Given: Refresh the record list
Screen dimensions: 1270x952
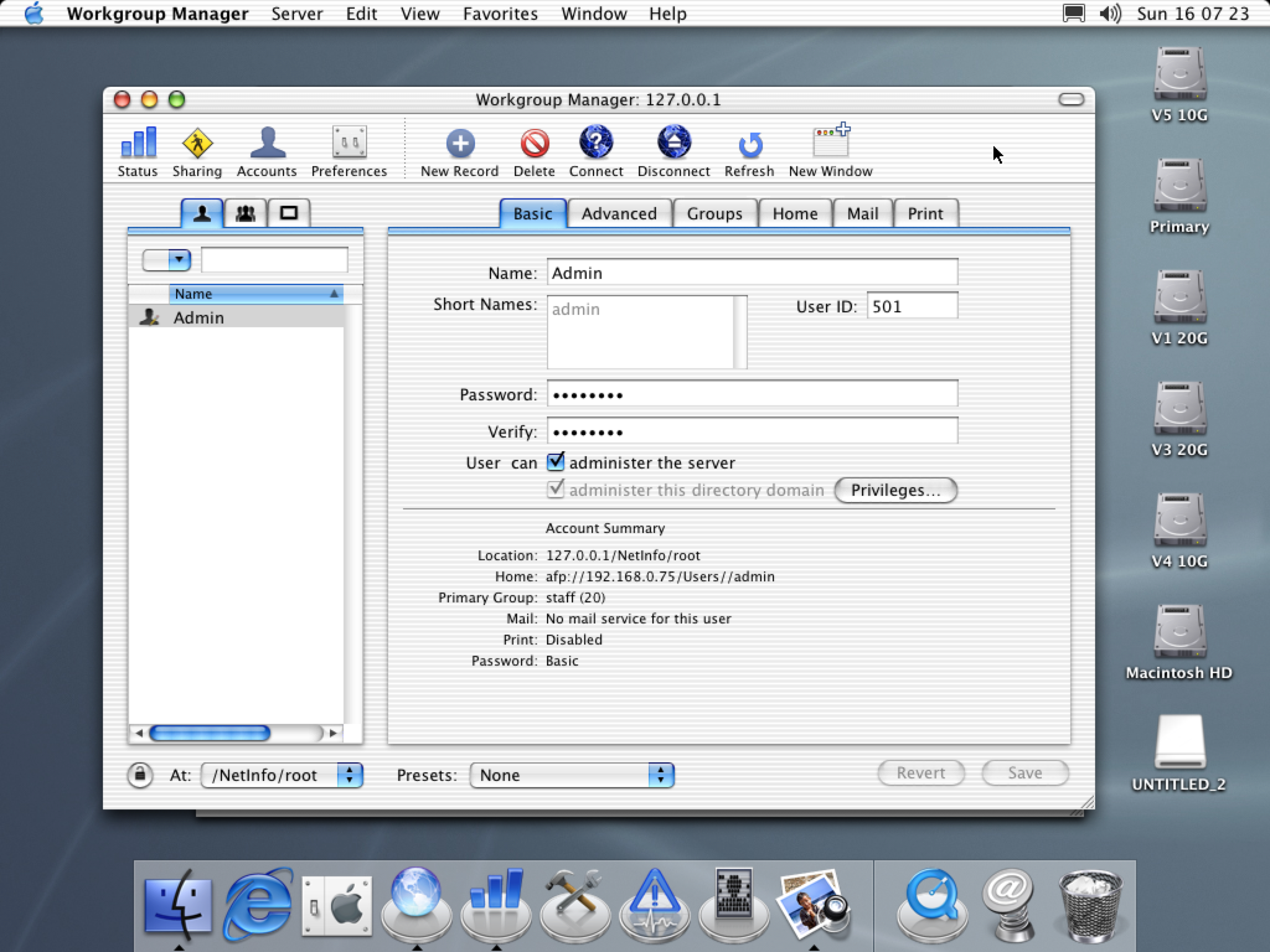Looking at the screenshot, I should (749, 152).
